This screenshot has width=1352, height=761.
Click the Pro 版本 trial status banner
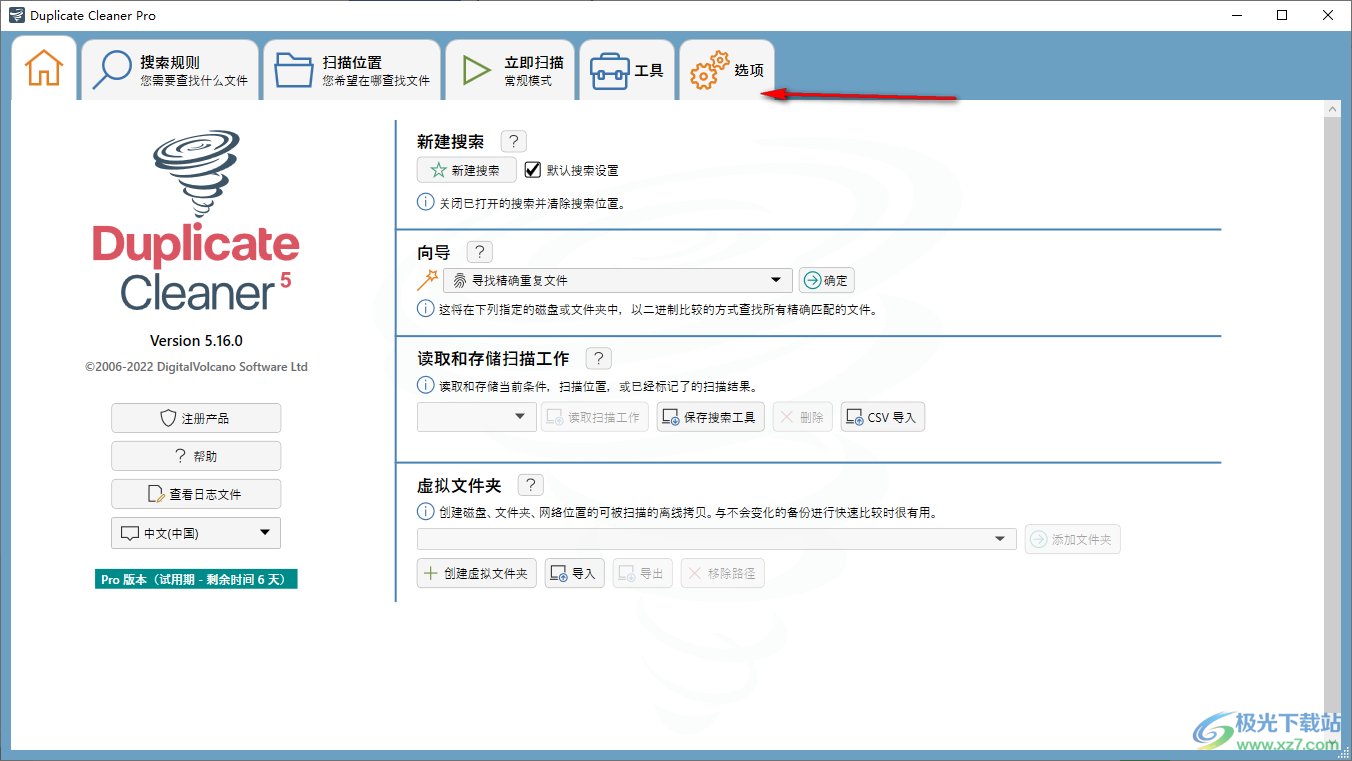point(196,579)
